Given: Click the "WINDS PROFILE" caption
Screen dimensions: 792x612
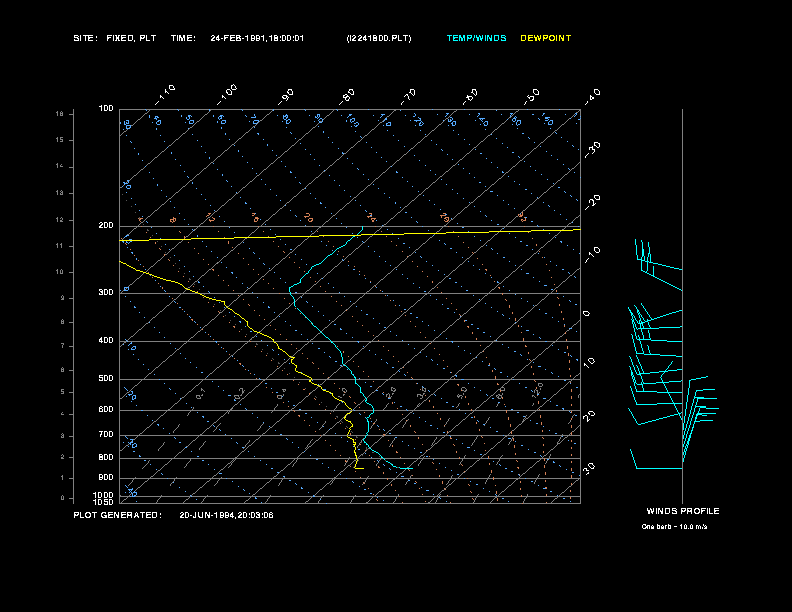Looking at the screenshot, I should coord(683,511).
